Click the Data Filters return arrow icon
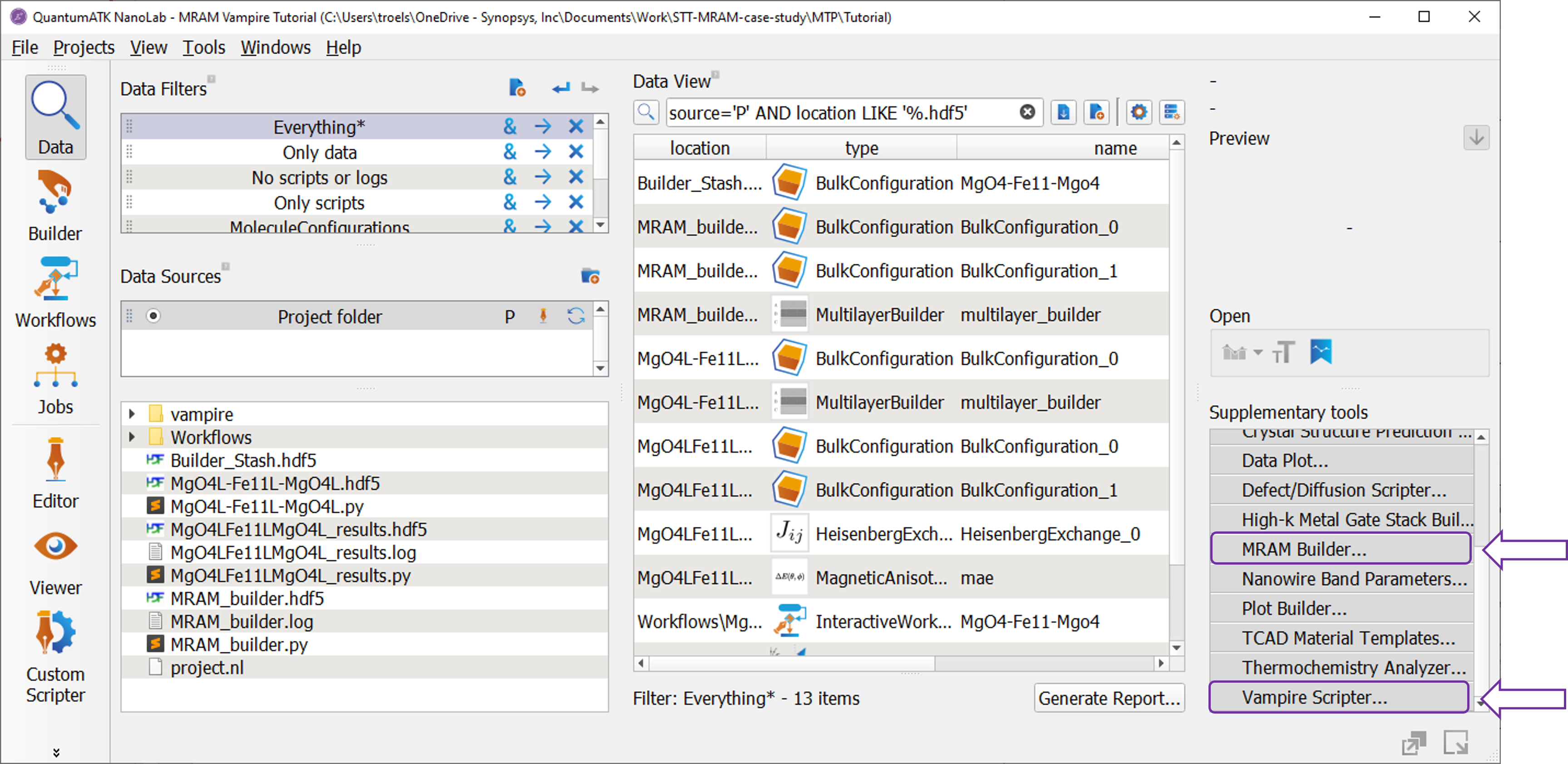This screenshot has width=1568, height=764. (561, 88)
